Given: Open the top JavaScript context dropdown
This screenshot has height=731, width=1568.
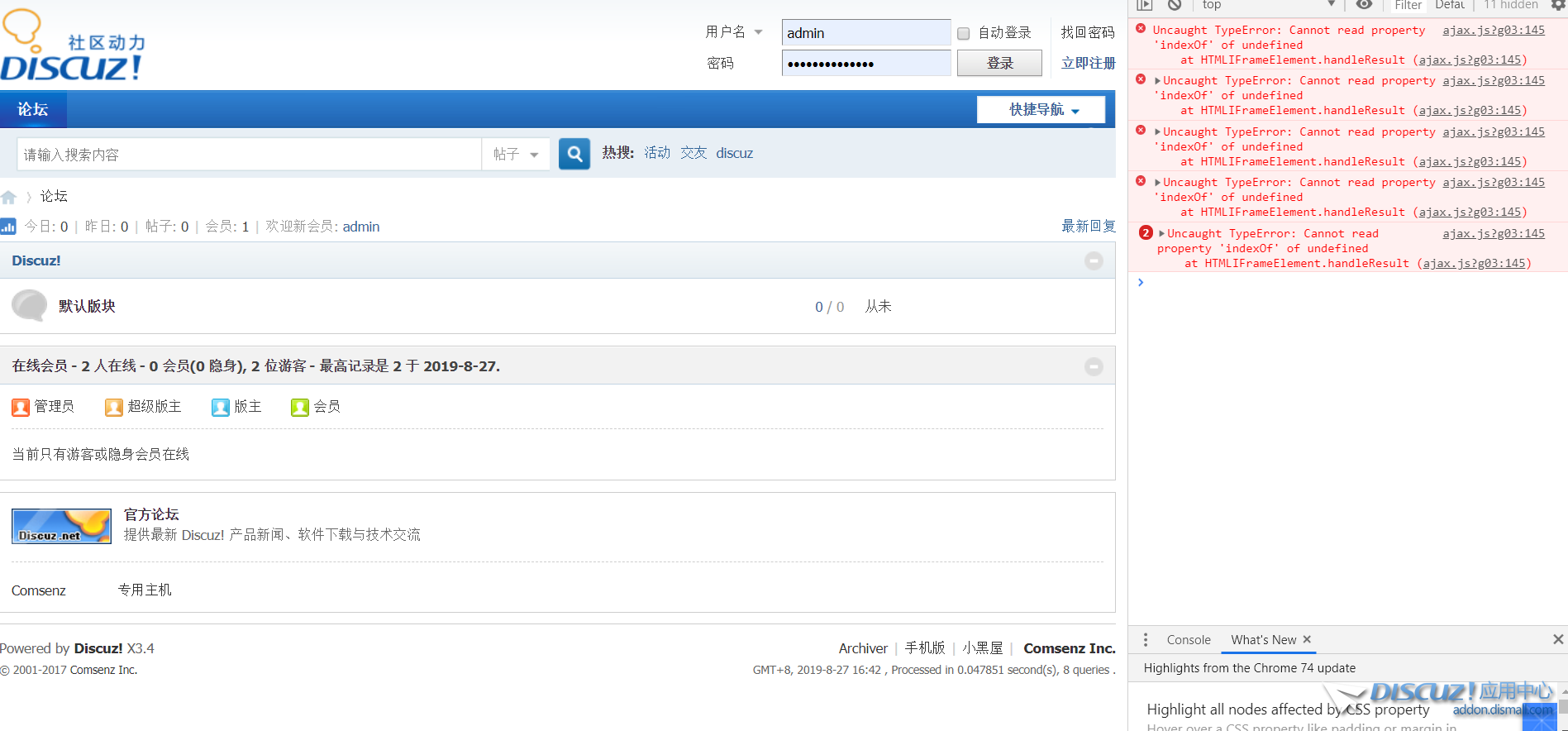Looking at the screenshot, I should 1268,5.
